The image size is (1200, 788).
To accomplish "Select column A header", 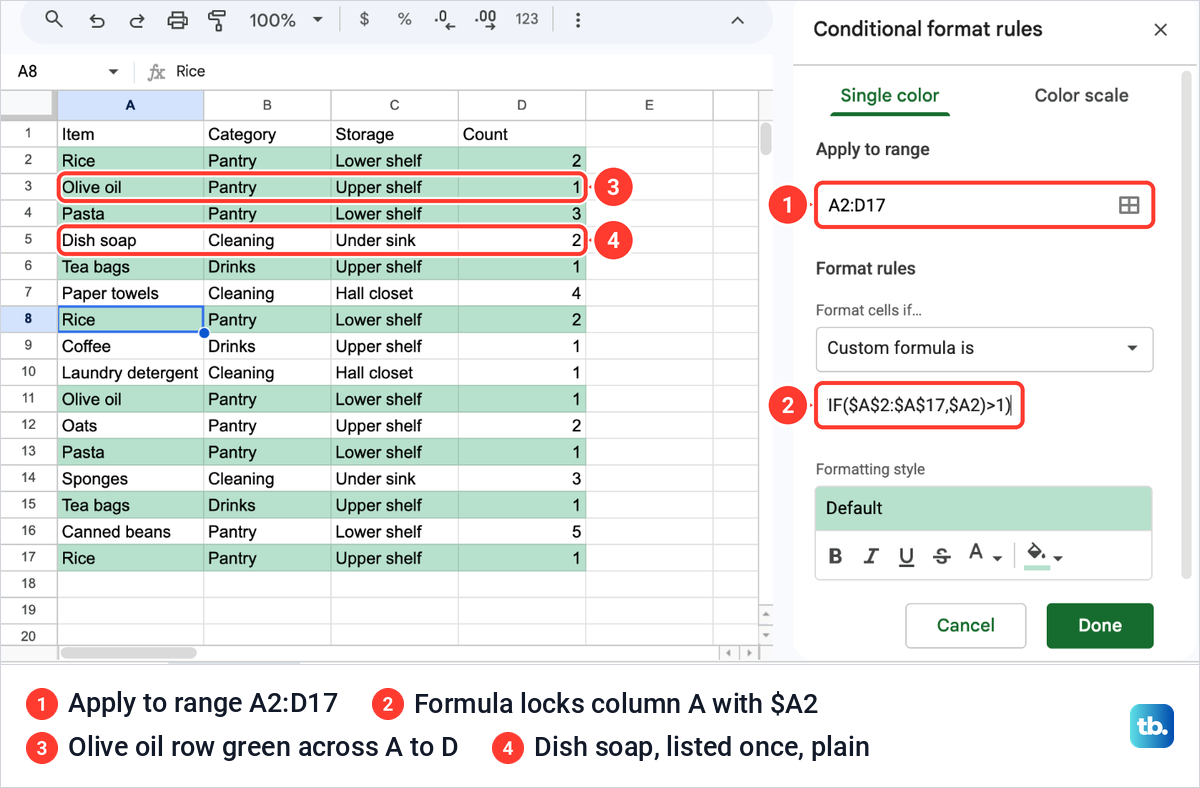I will [130, 105].
